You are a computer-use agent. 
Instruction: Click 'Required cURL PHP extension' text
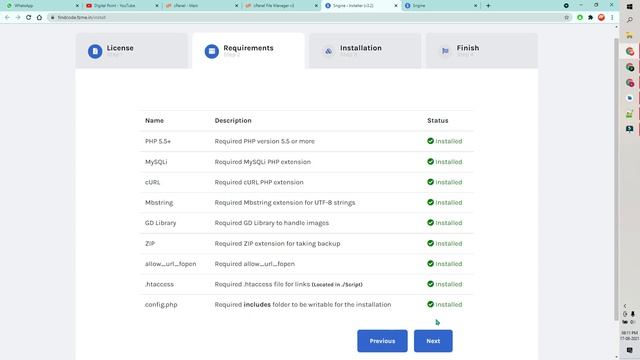(259, 182)
